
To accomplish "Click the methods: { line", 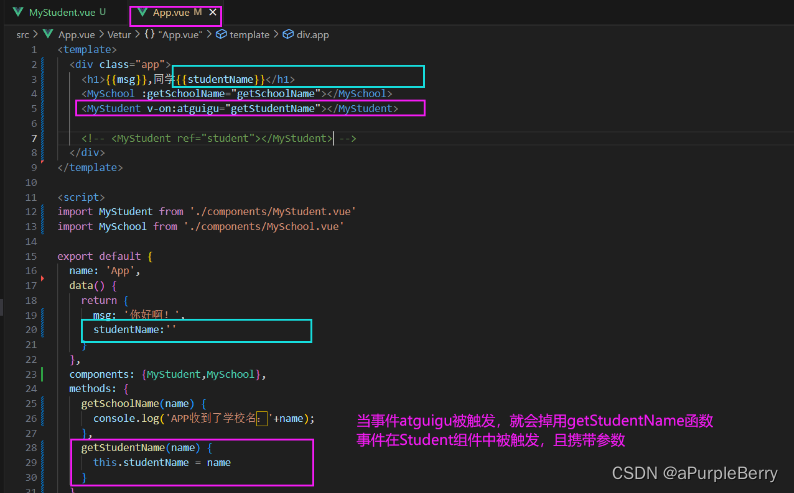I will 99,389.
